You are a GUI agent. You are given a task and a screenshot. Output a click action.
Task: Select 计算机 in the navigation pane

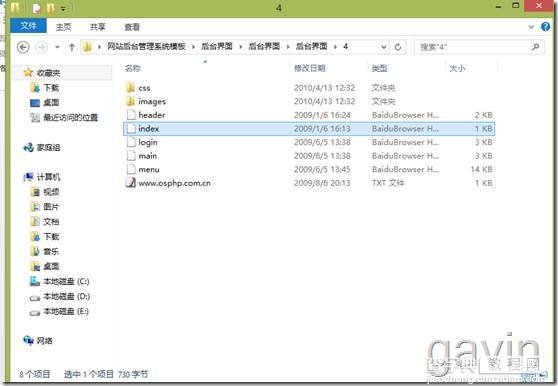click(x=48, y=177)
